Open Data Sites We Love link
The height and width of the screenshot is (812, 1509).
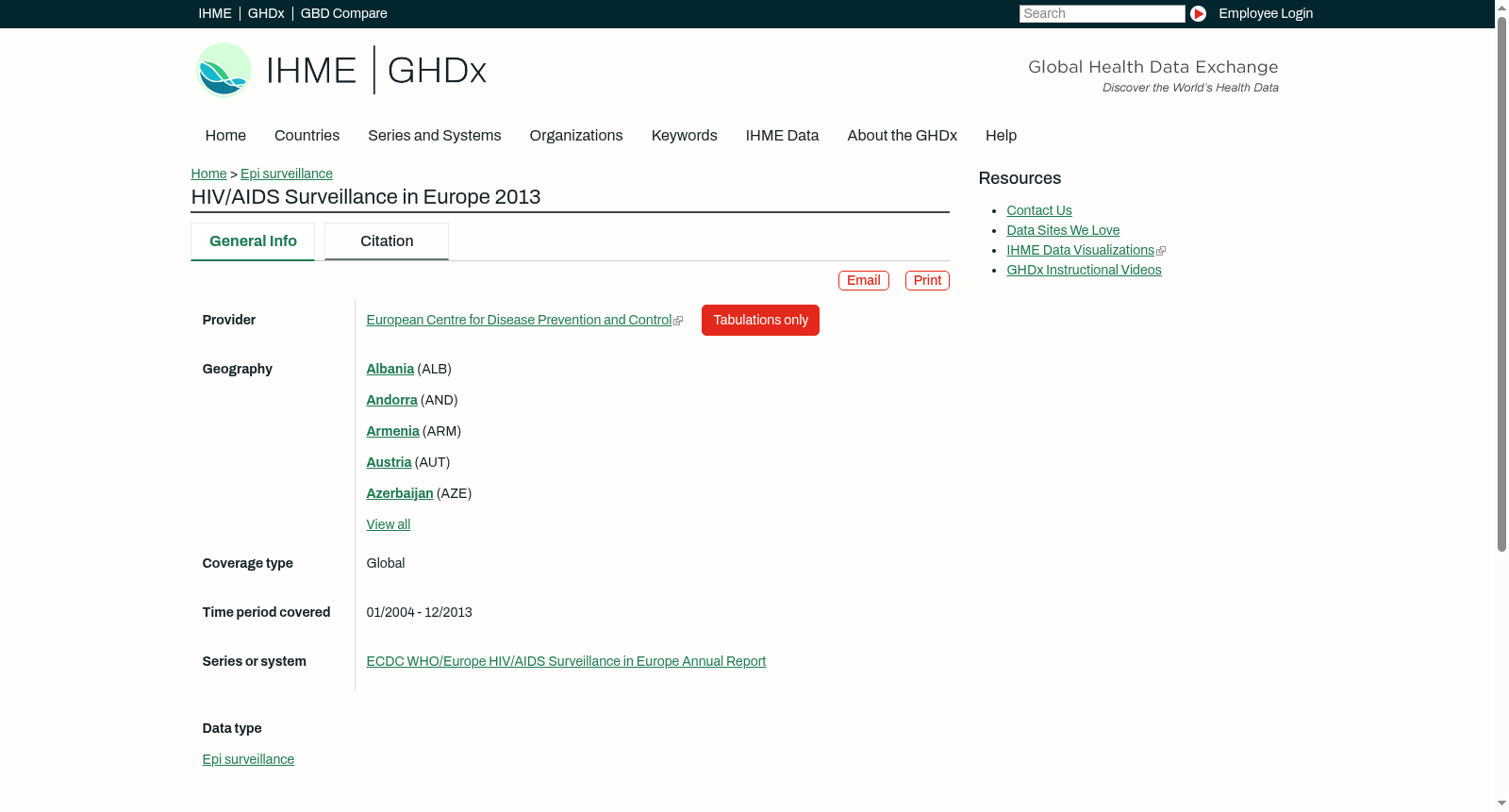click(1063, 230)
